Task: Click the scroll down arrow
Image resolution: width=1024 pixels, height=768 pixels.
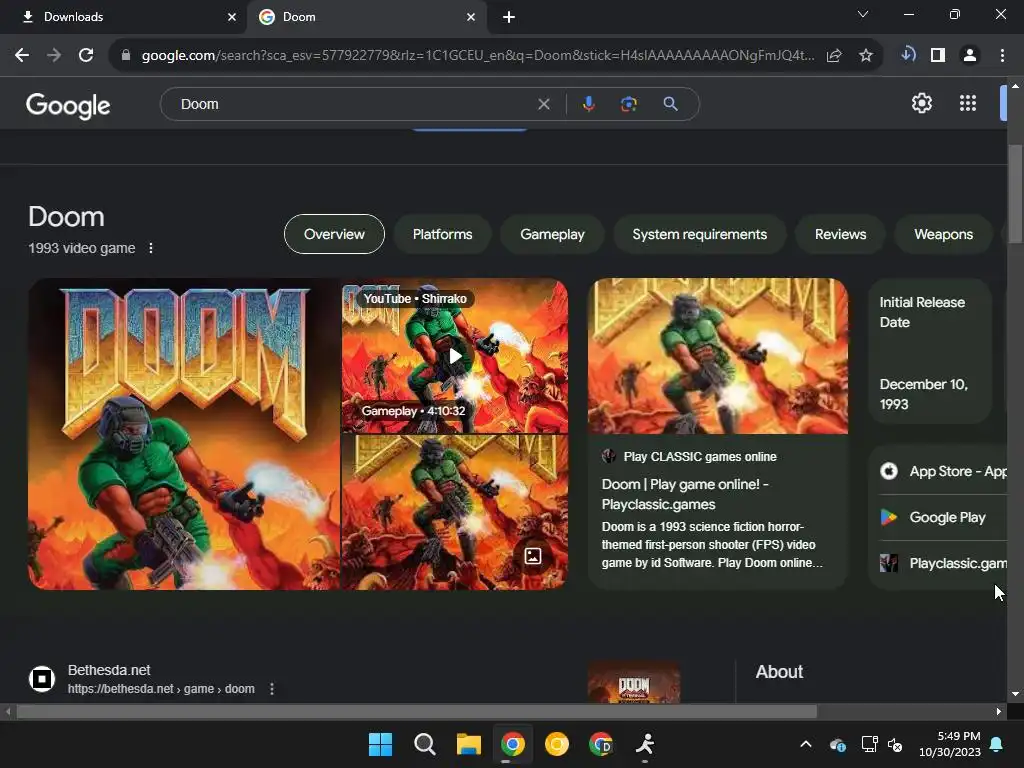Action: tap(1015, 694)
